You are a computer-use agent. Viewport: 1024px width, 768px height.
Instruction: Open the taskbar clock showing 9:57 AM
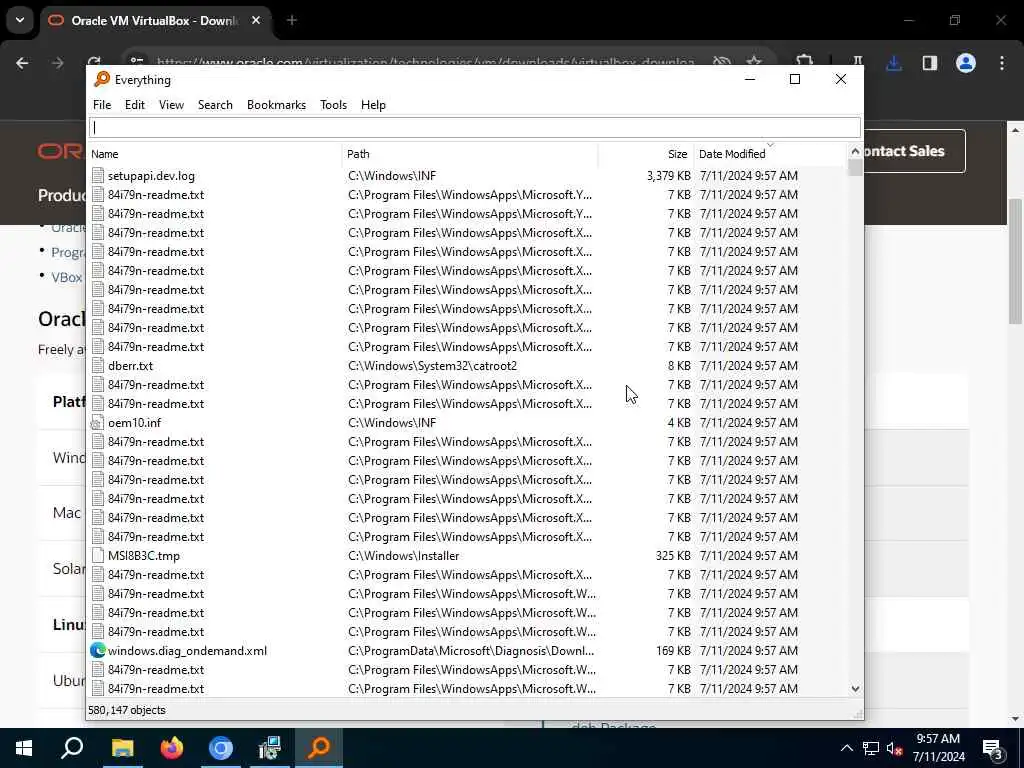pyautogui.click(x=938, y=748)
